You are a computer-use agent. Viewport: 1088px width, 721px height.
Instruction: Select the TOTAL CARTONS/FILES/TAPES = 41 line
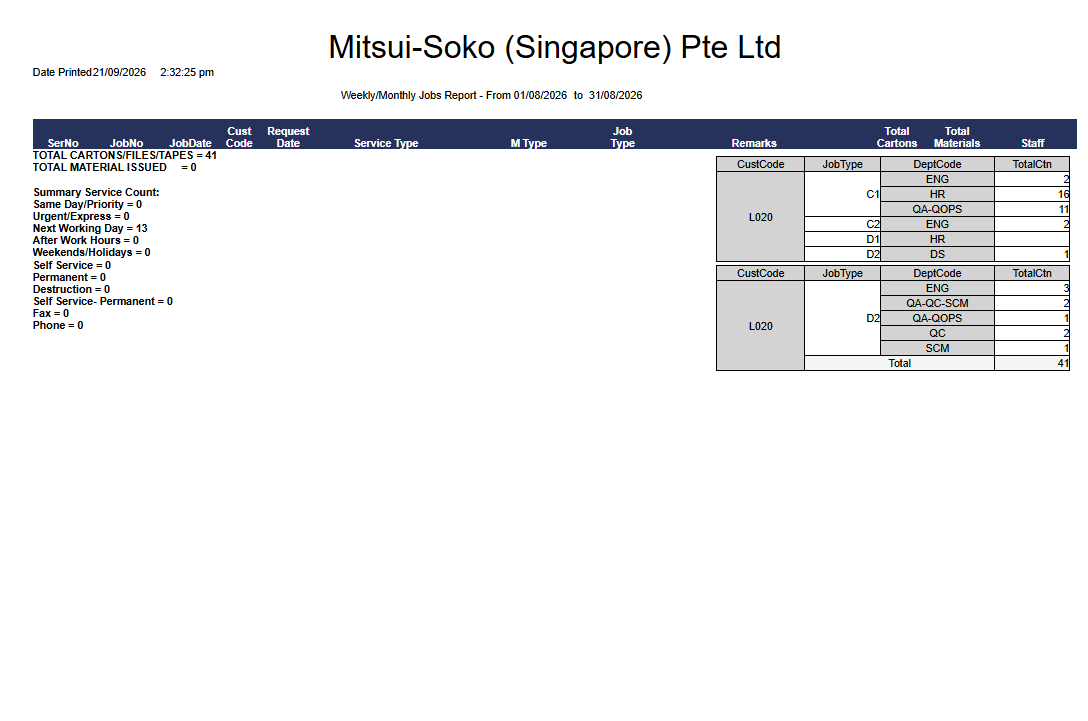125,155
